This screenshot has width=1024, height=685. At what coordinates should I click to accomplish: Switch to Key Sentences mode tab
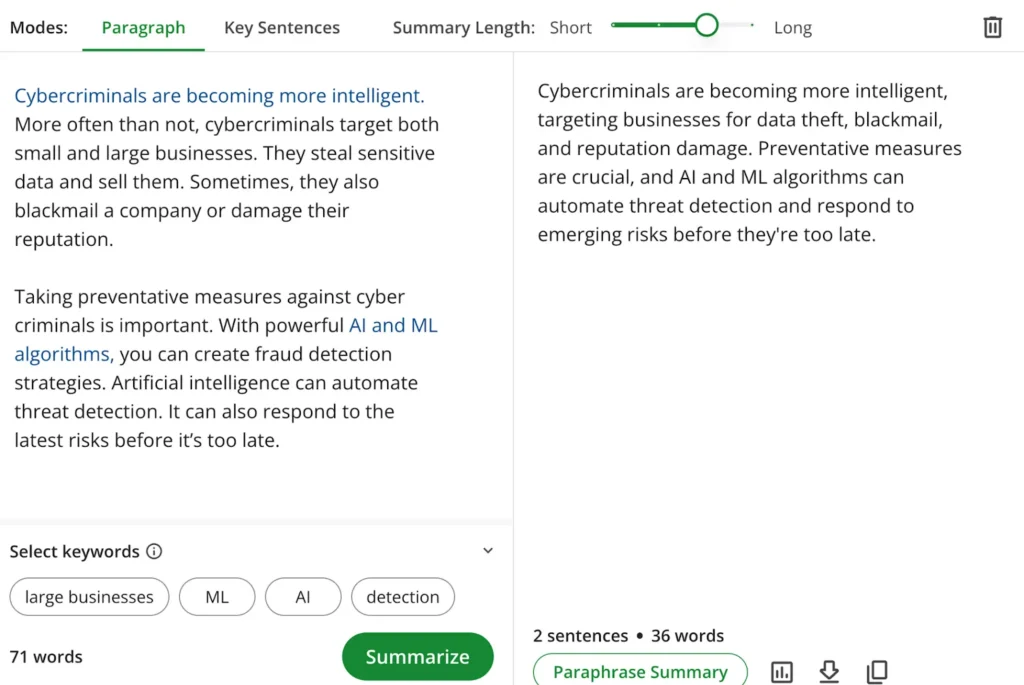coord(281,27)
